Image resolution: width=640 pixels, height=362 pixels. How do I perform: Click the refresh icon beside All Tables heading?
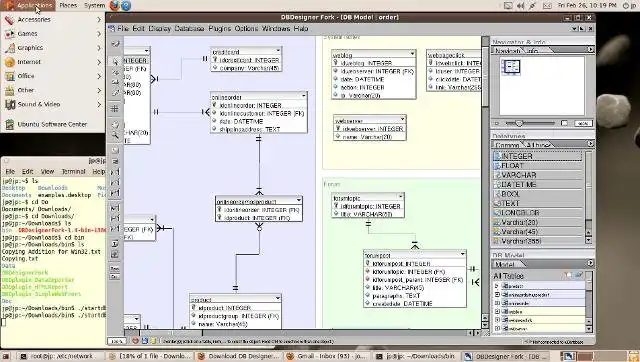(579, 275)
